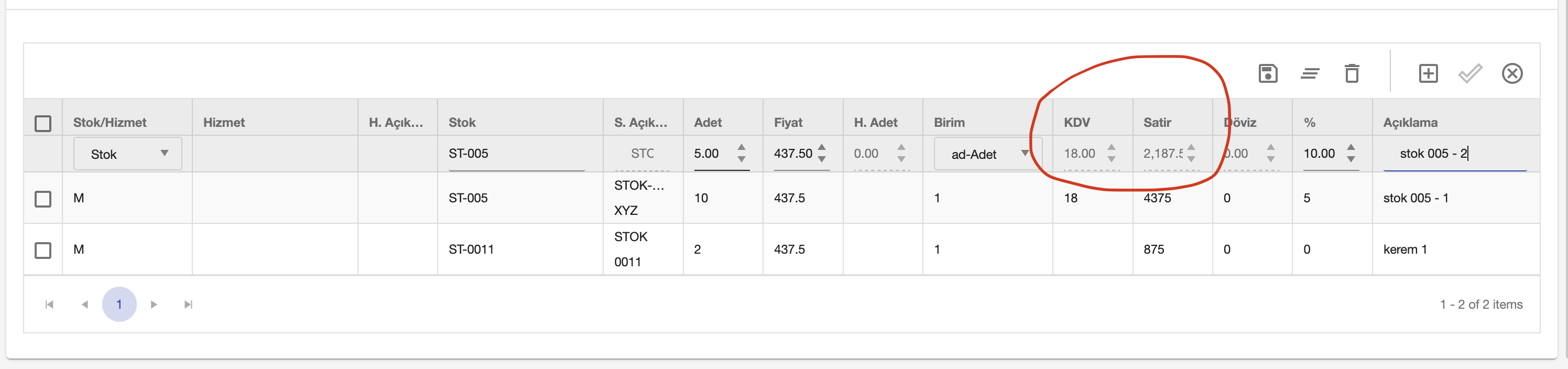Toggle the select-all header checkbox
This screenshot has width=1568, height=369.
coord(42,124)
